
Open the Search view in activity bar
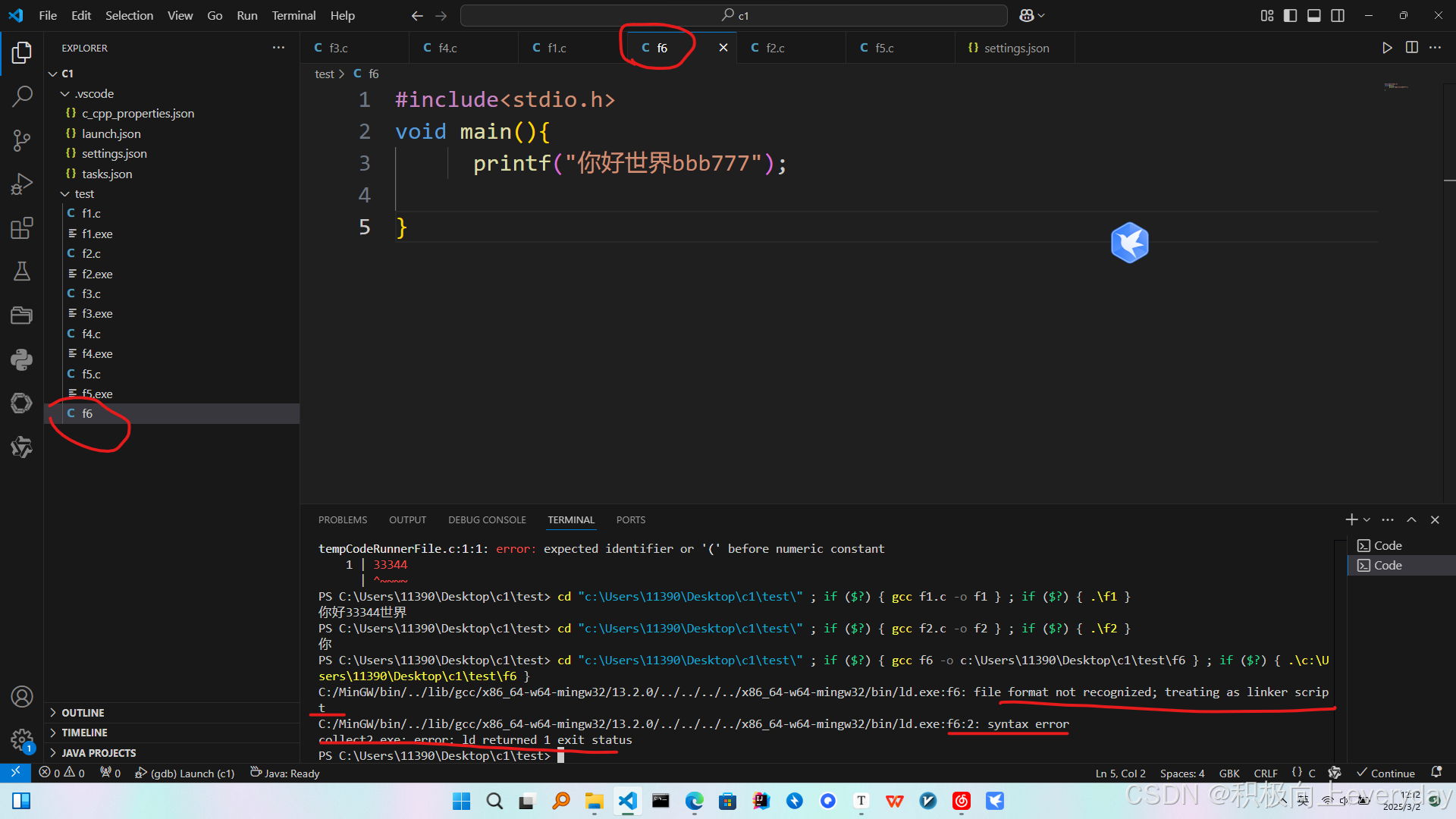tap(22, 96)
